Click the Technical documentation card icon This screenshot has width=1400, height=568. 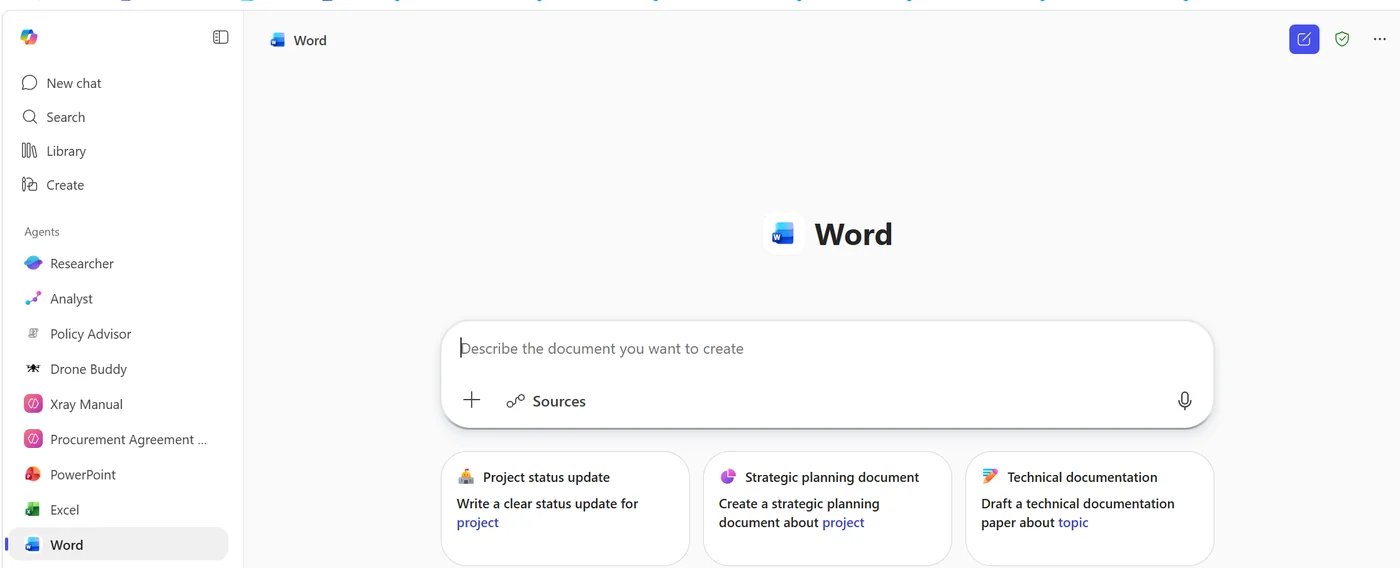click(x=990, y=477)
